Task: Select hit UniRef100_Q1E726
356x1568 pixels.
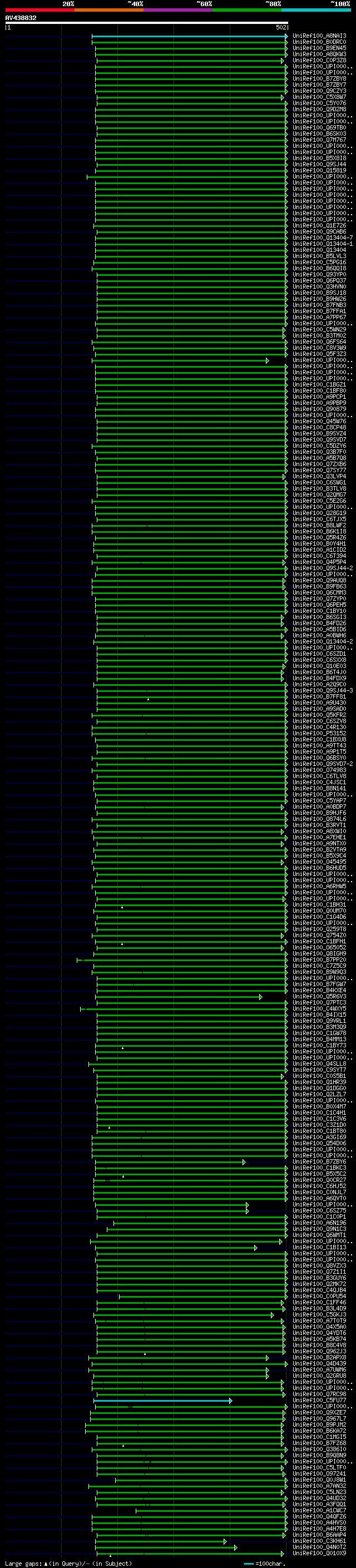Action: [x=319, y=226]
